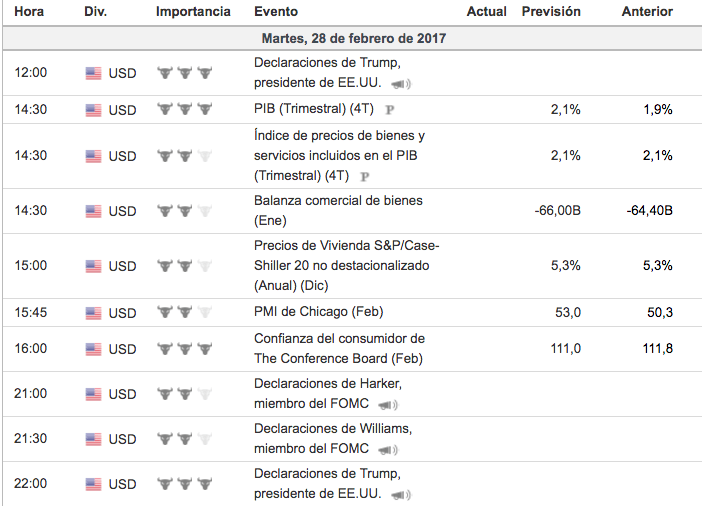Sort by the Importancia column header
This screenshot has width=702, height=506.
pyautogui.click(x=193, y=12)
